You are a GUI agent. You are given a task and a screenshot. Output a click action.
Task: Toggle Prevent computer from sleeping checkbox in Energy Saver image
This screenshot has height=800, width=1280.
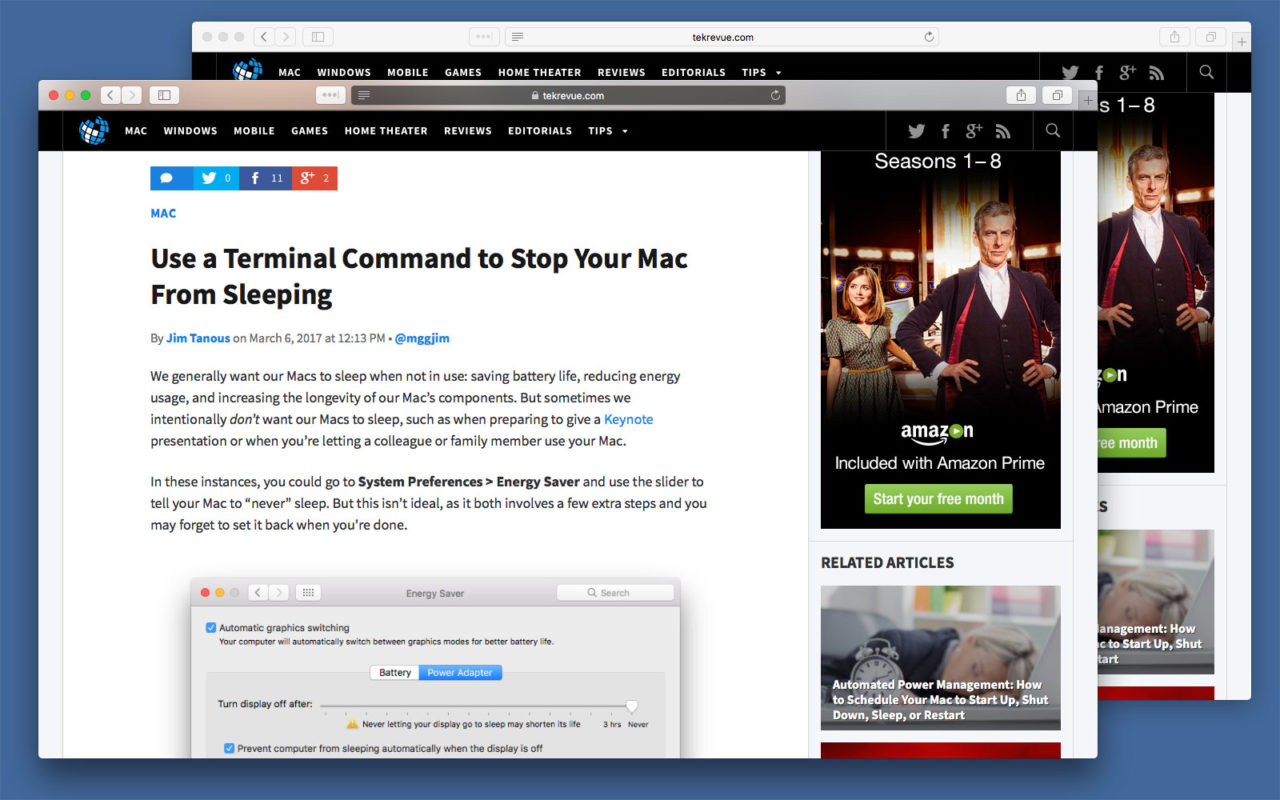tap(229, 748)
